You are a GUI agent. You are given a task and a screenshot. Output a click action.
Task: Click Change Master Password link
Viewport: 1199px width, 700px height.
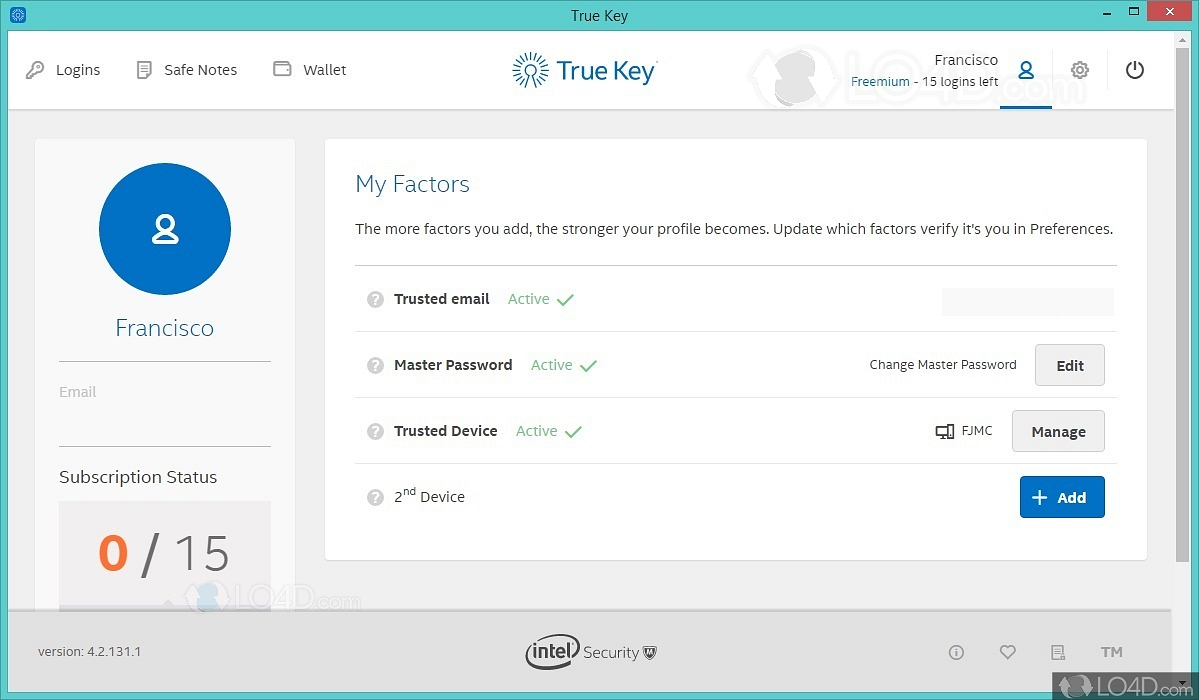(x=942, y=365)
